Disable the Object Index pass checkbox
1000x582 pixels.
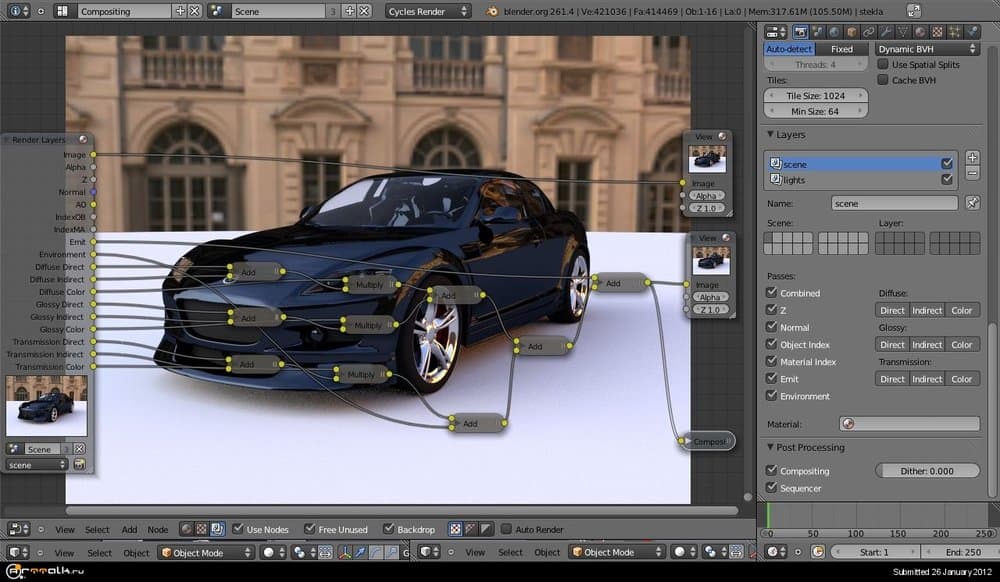771,345
